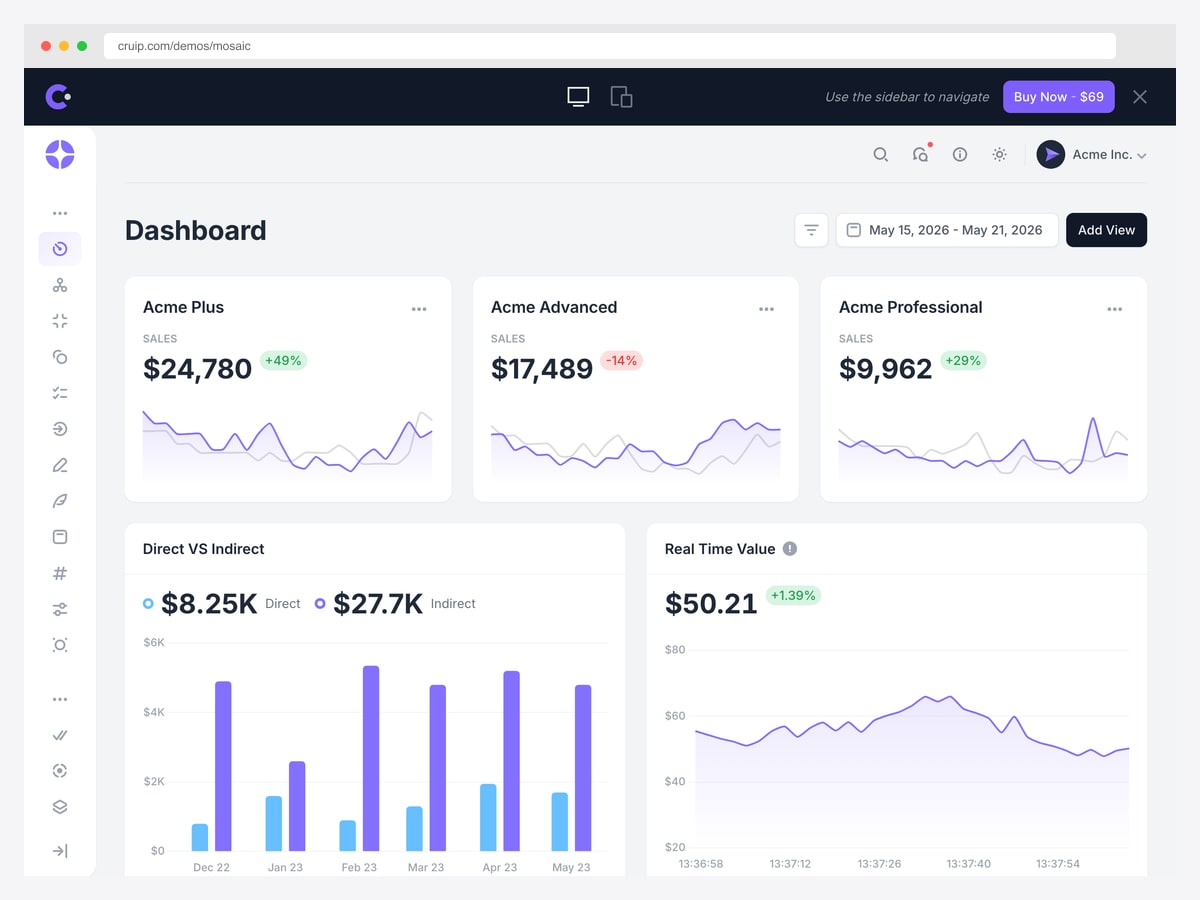The width and height of the screenshot is (1200, 900).
Task: Click the $27.7K Indirect total
Action: click(378, 604)
